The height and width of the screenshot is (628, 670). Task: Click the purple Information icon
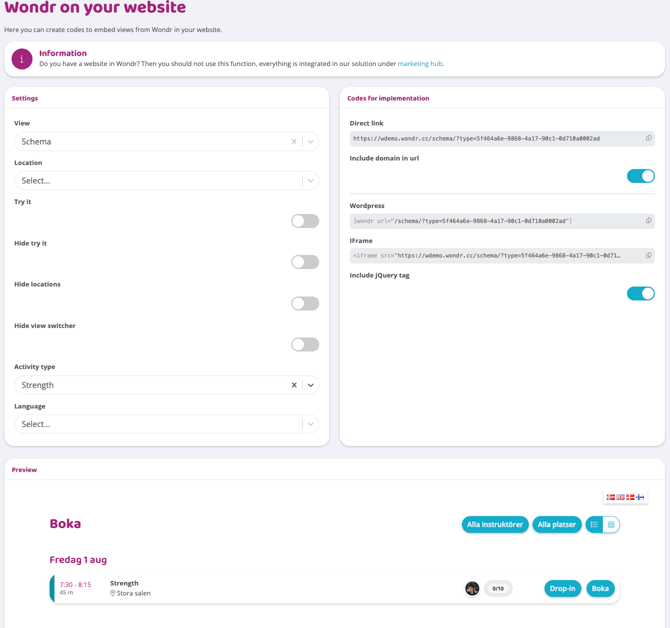point(22,59)
